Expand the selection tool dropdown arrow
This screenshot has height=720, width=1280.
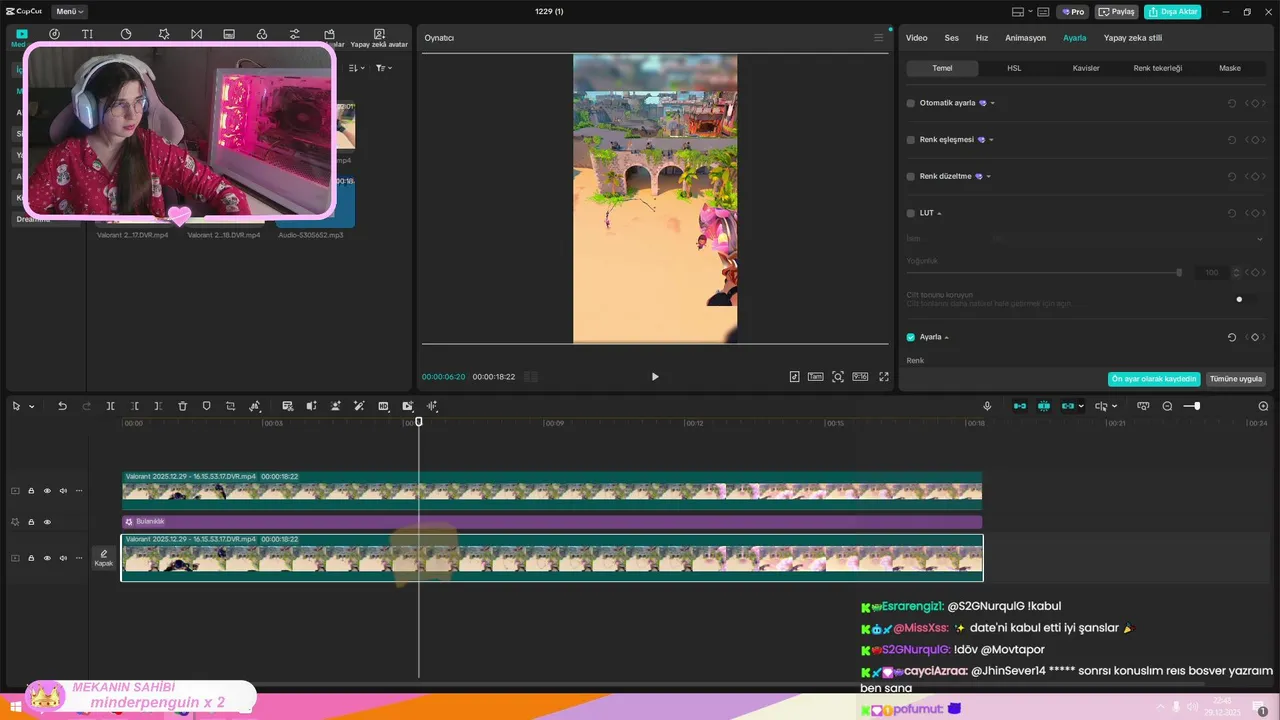point(32,406)
